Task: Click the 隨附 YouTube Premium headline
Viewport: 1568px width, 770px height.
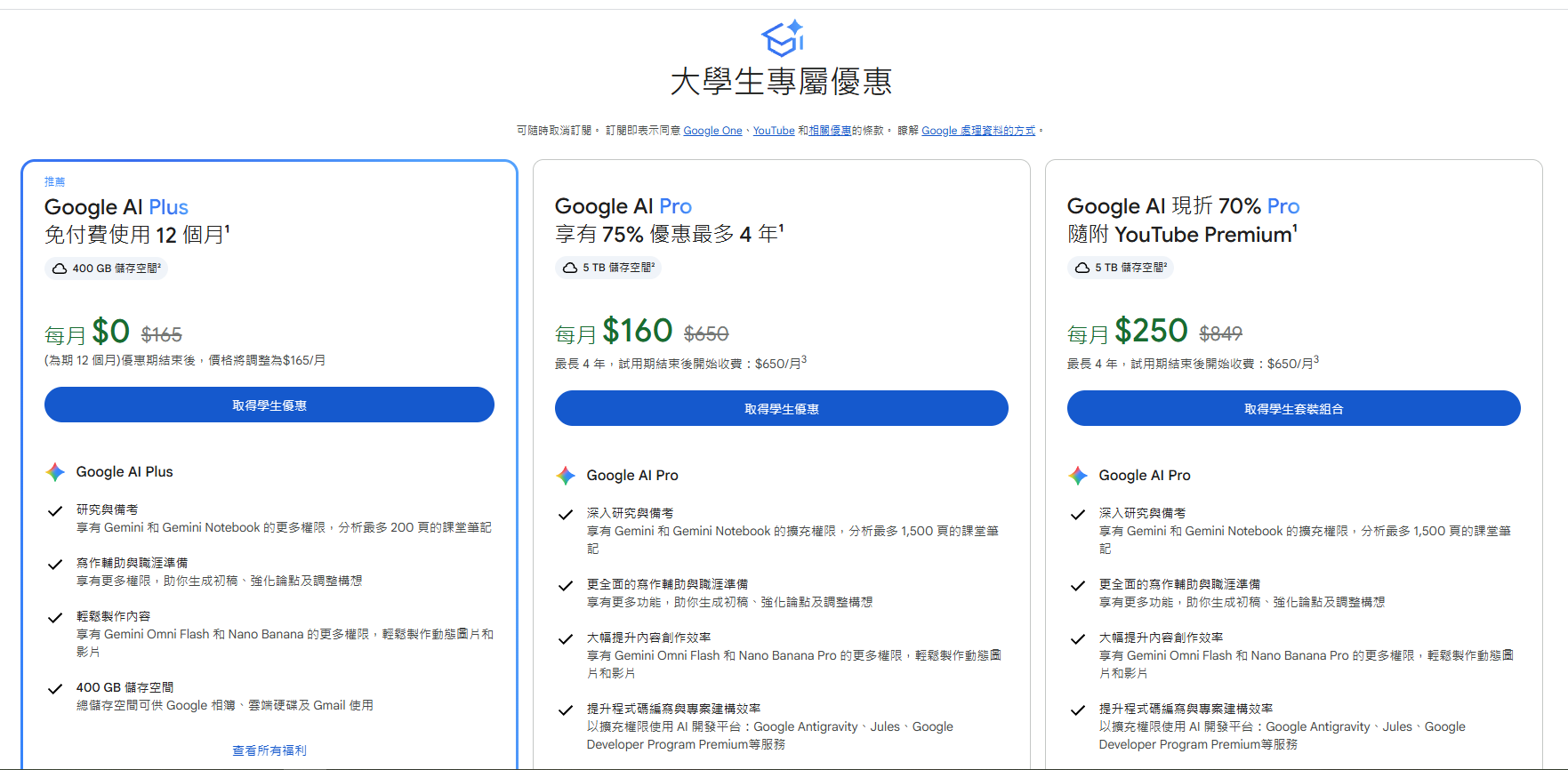Action: point(1182,234)
